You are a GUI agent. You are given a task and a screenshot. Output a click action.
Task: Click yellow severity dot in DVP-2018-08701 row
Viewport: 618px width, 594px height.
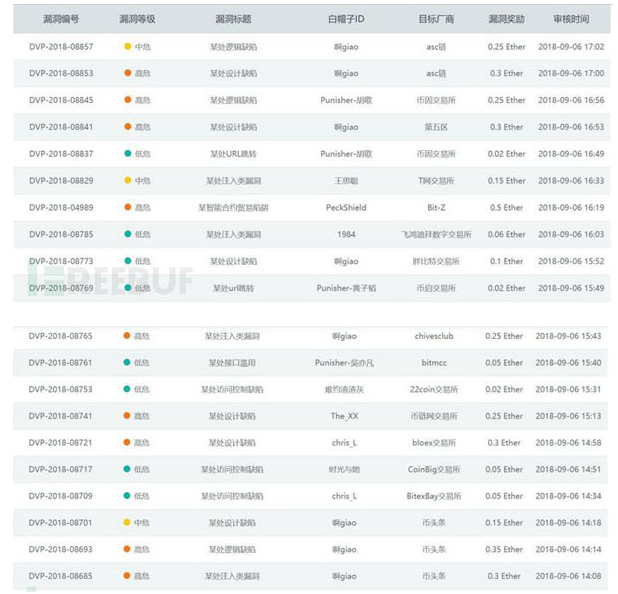pyautogui.click(x=127, y=523)
